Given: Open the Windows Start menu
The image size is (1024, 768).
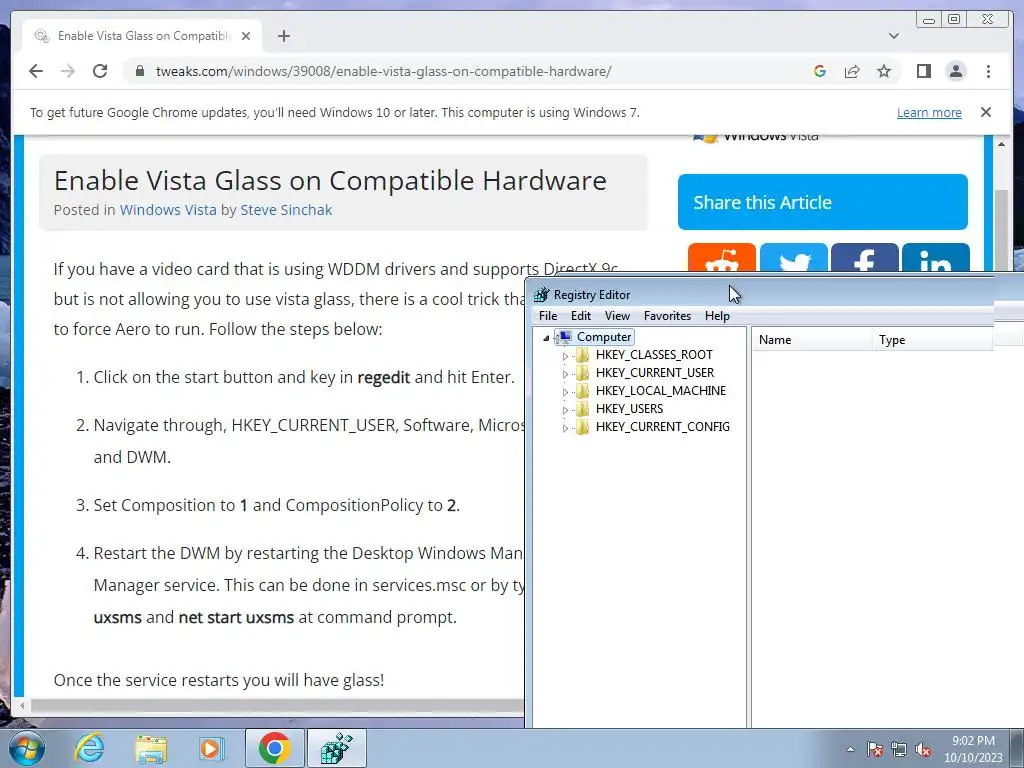Looking at the screenshot, I should coord(27,748).
